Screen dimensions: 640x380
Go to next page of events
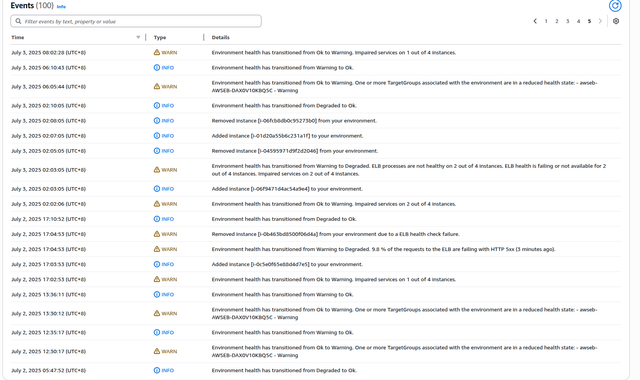tap(600, 21)
